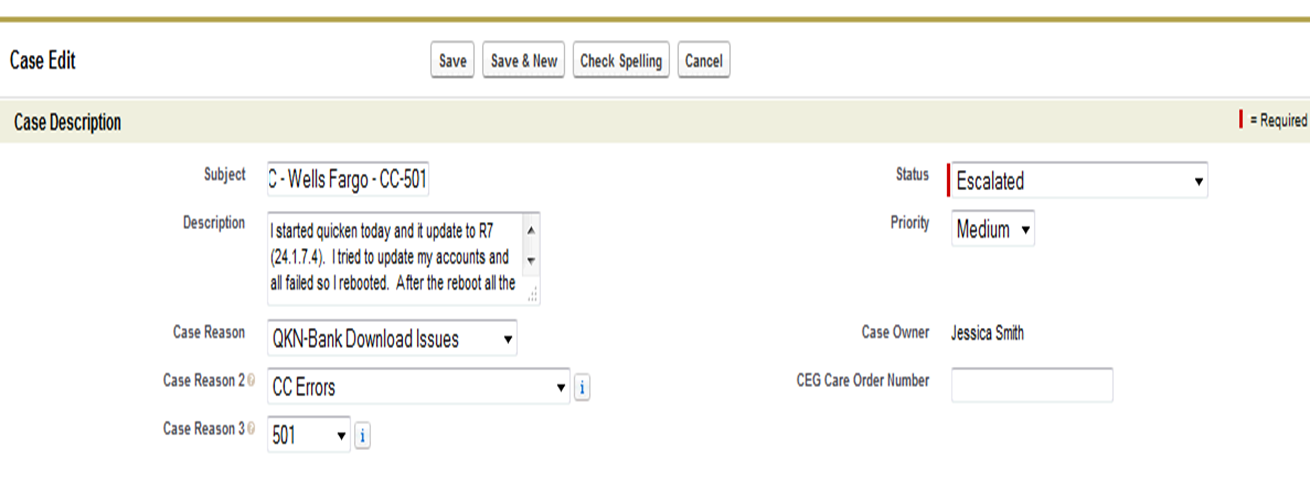1310x479 pixels.
Task: Open Case Reason 3 dropdown showing 501
Action: [x=308, y=435]
